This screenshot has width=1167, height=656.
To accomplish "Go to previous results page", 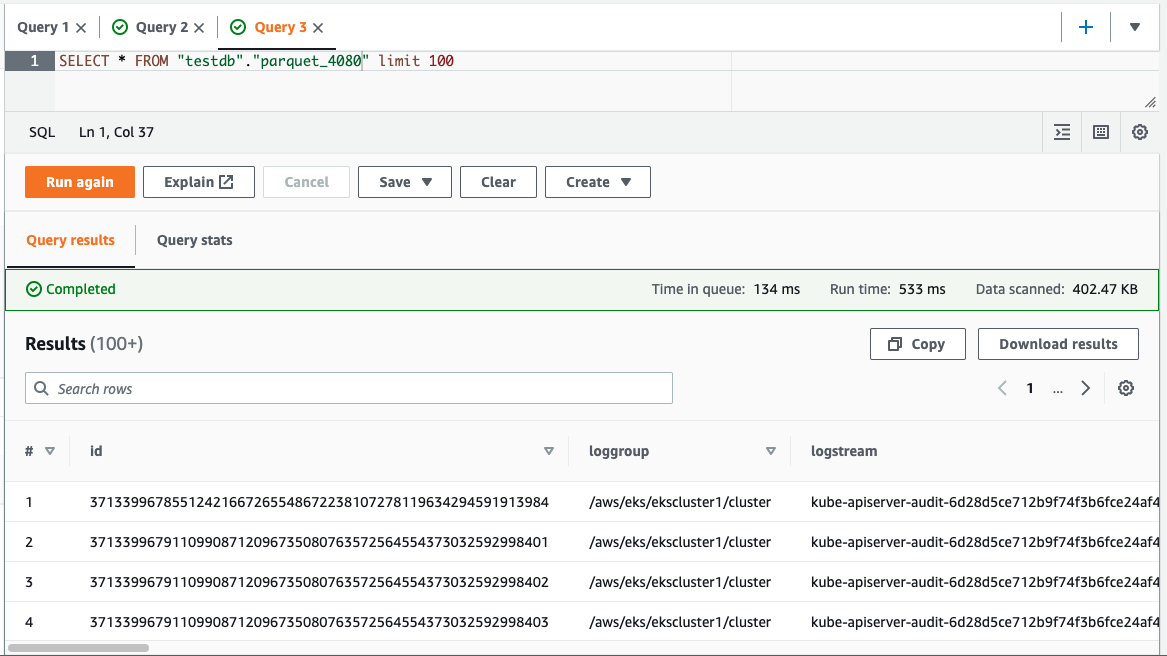I will tap(1002, 389).
